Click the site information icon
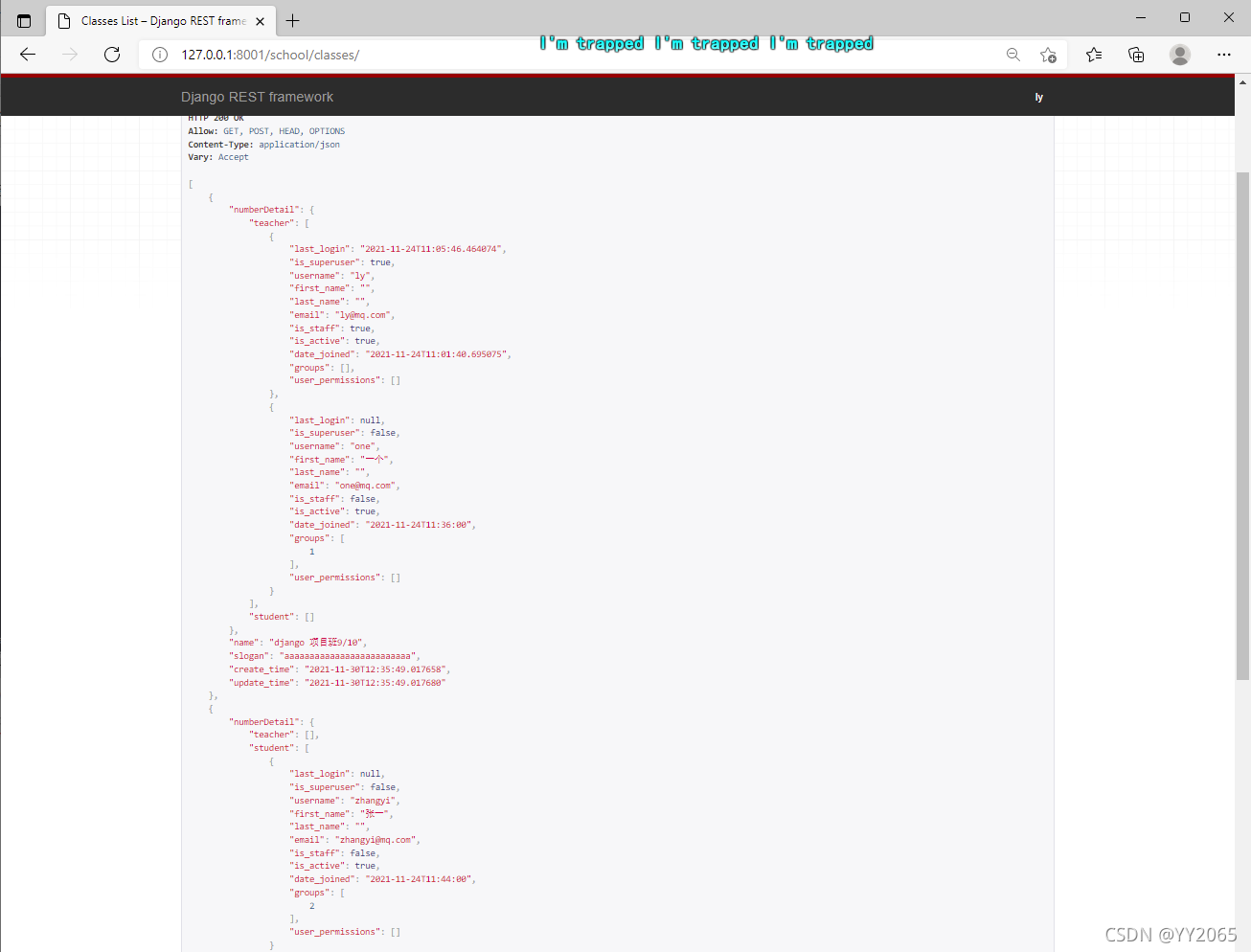The image size is (1251, 952). pyautogui.click(x=160, y=55)
